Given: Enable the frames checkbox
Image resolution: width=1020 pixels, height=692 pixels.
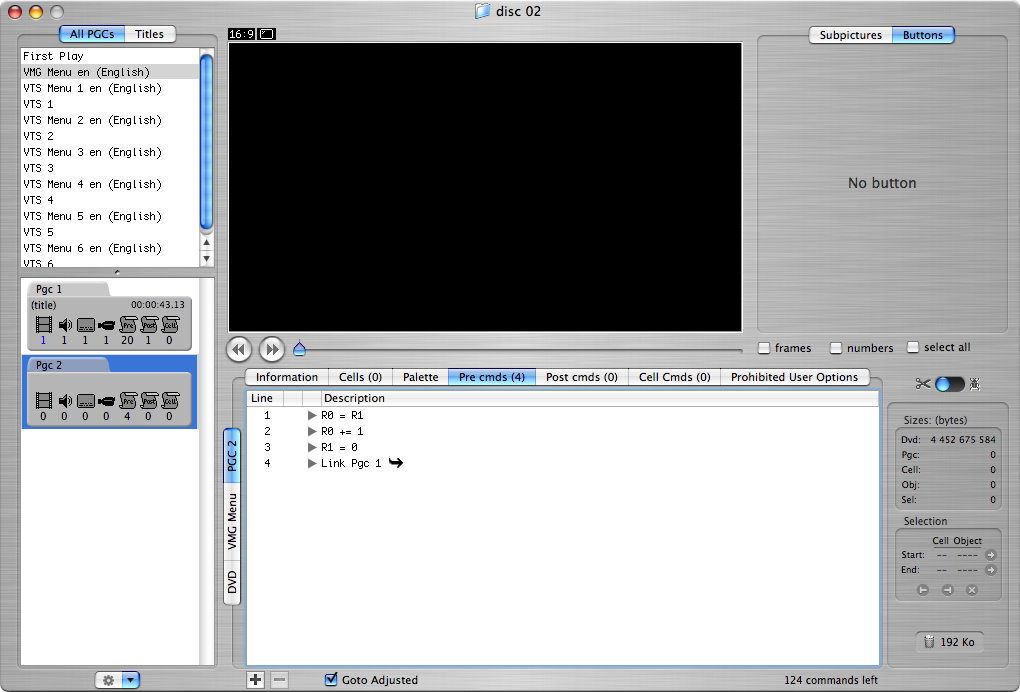Looking at the screenshot, I should [764, 348].
